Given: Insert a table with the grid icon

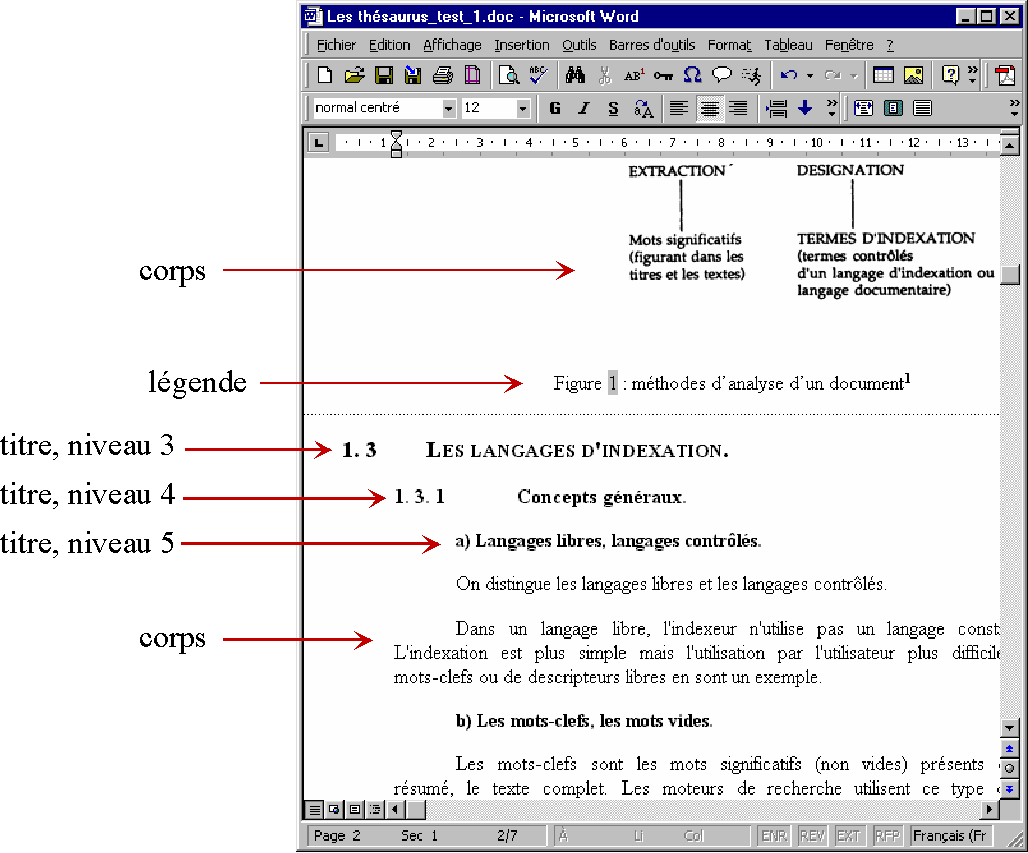Looking at the screenshot, I should [883, 75].
